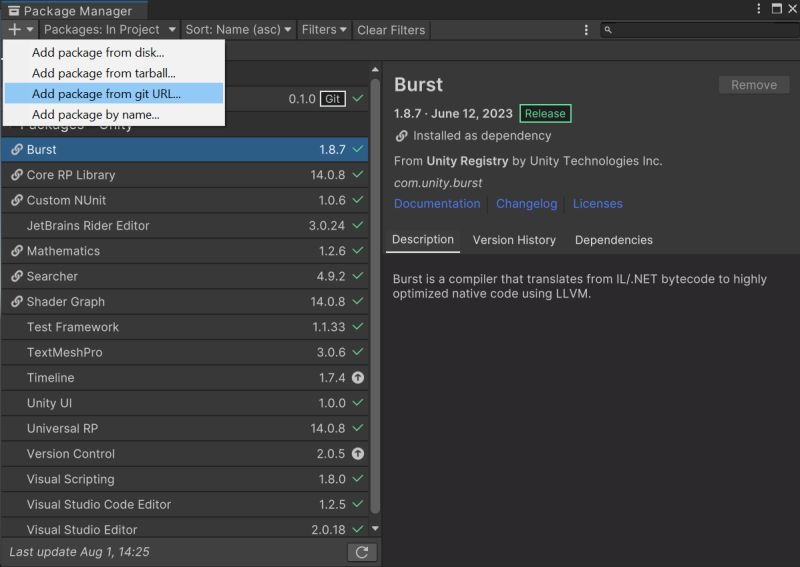Click the installed checkmark beside the Git package
This screenshot has width=800, height=567.
tap(358, 98)
